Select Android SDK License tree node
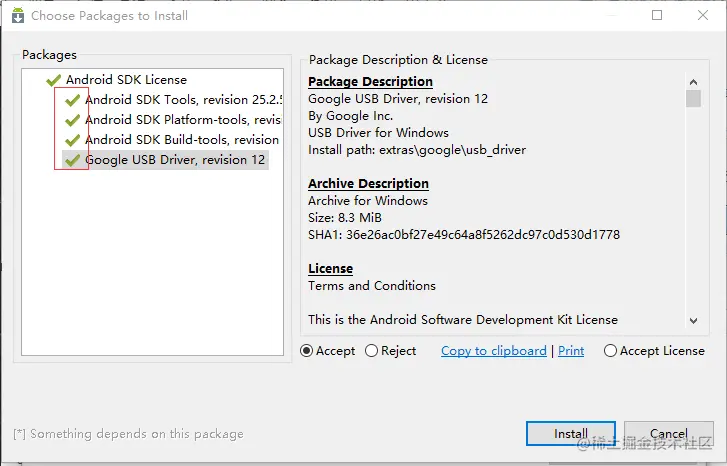727x466 pixels. (126, 80)
